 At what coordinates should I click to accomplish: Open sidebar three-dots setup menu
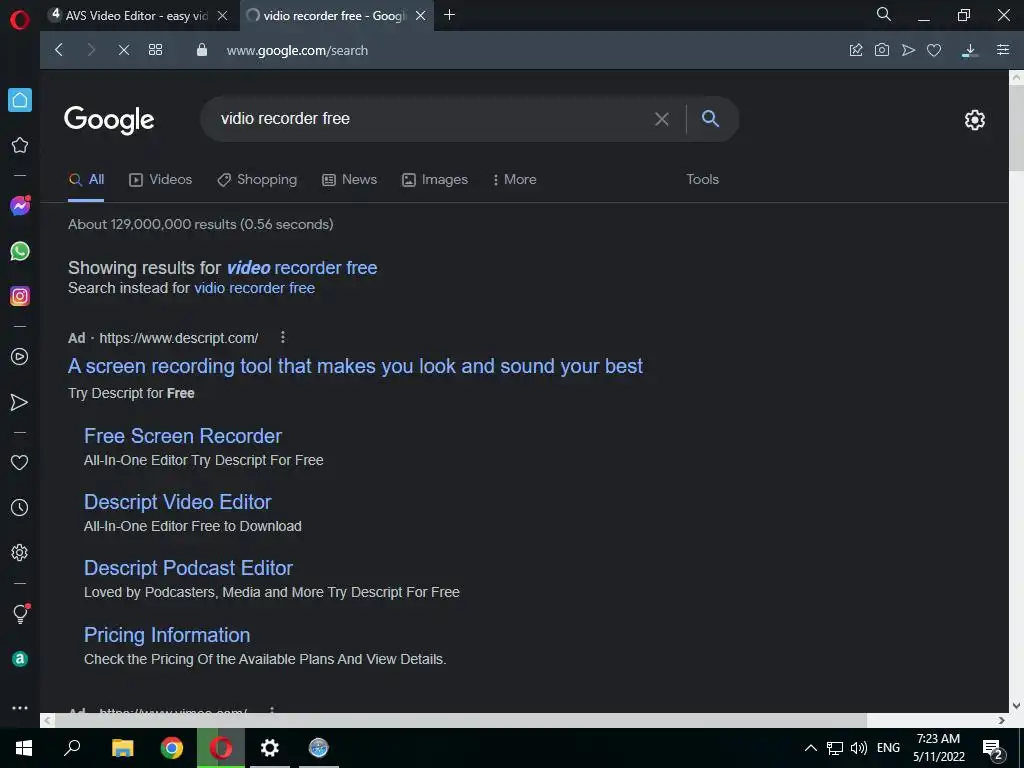tap(20, 708)
